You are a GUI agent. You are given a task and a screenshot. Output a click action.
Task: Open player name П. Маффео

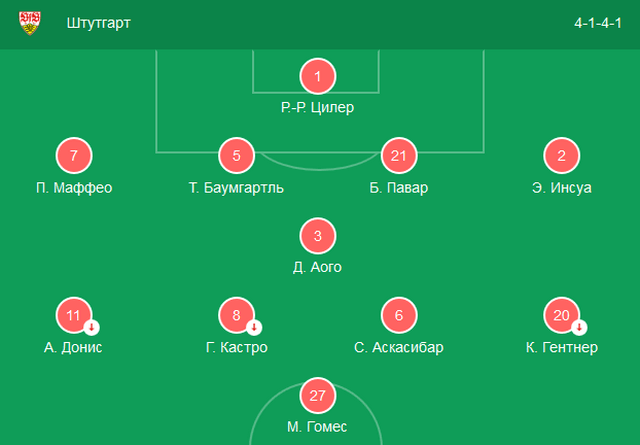click(74, 187)
